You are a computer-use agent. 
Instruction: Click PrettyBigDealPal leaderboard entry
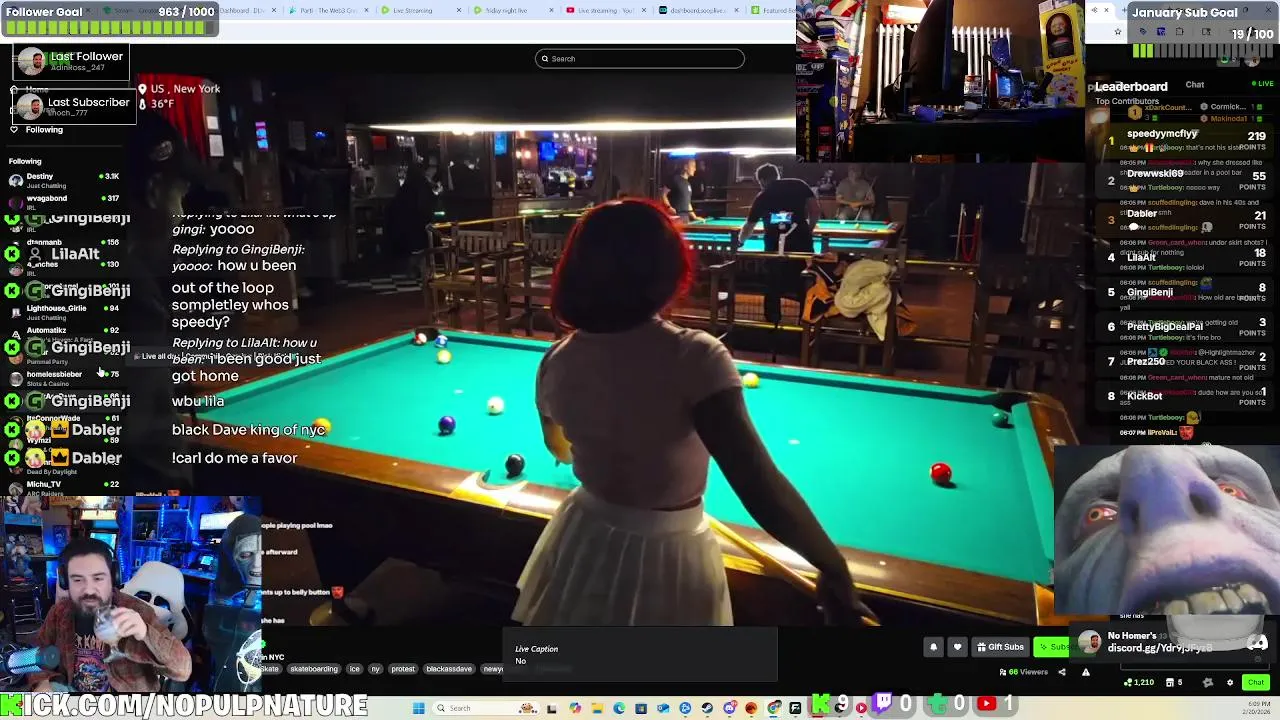point(1185,327)
